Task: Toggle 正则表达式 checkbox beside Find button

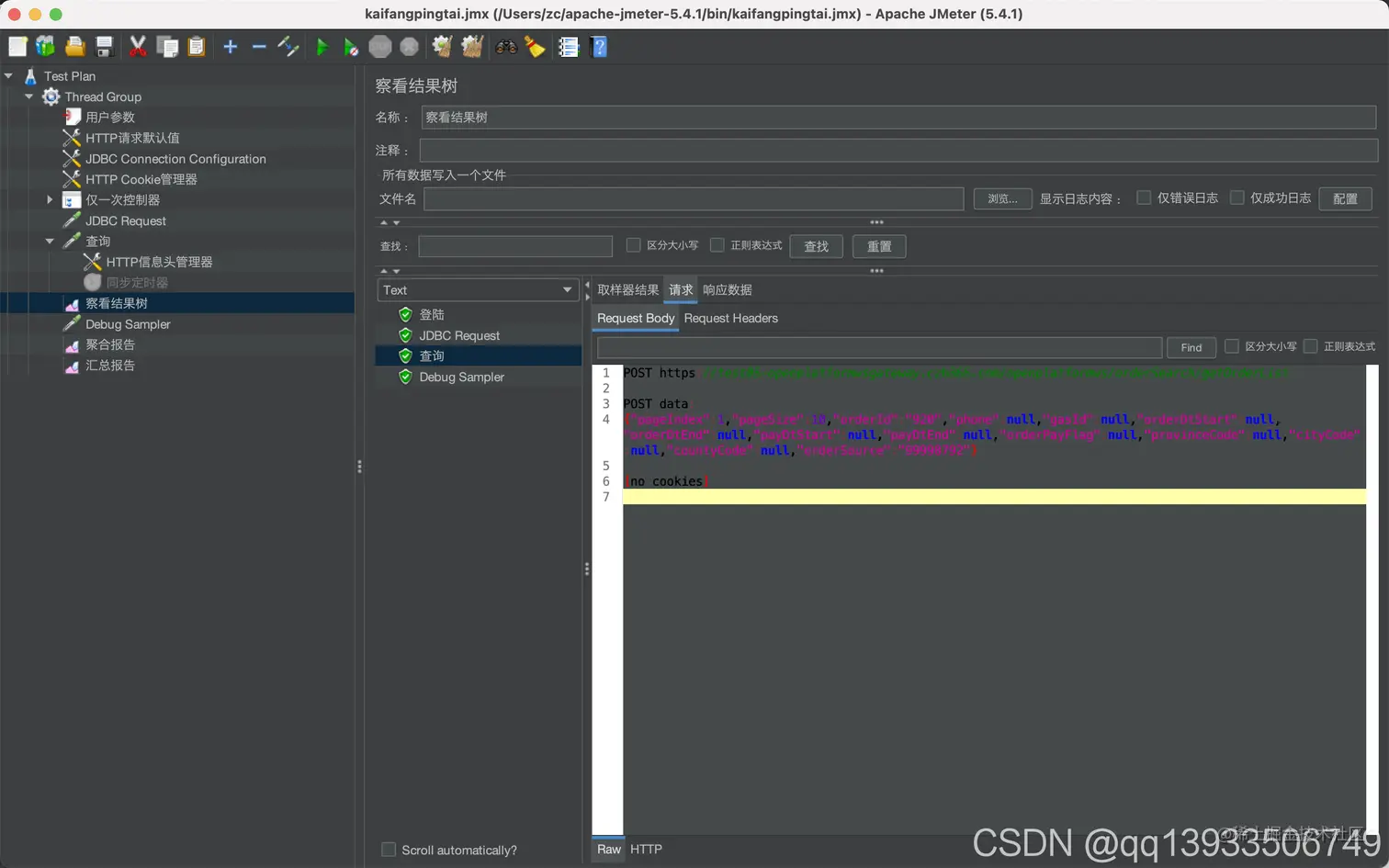Action: pyautogui.click(x=1311, y=346)
